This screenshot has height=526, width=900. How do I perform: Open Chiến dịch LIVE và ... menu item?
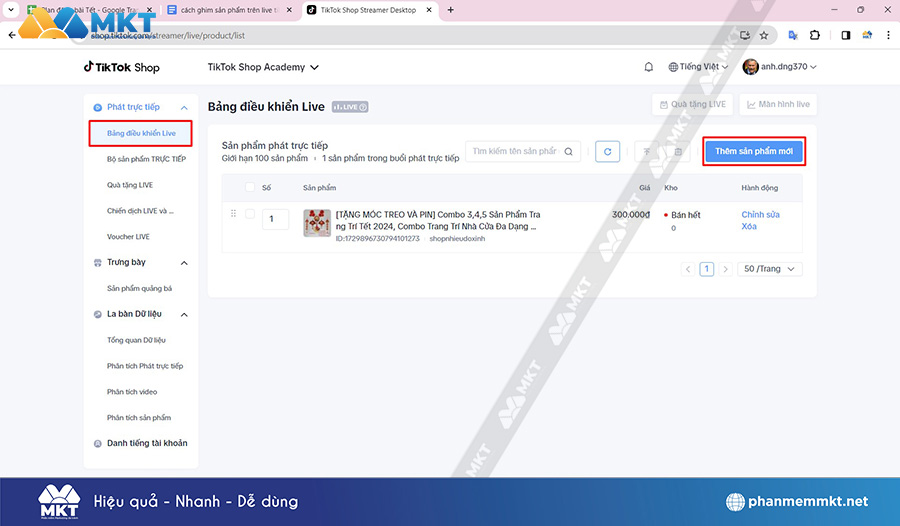140,211
